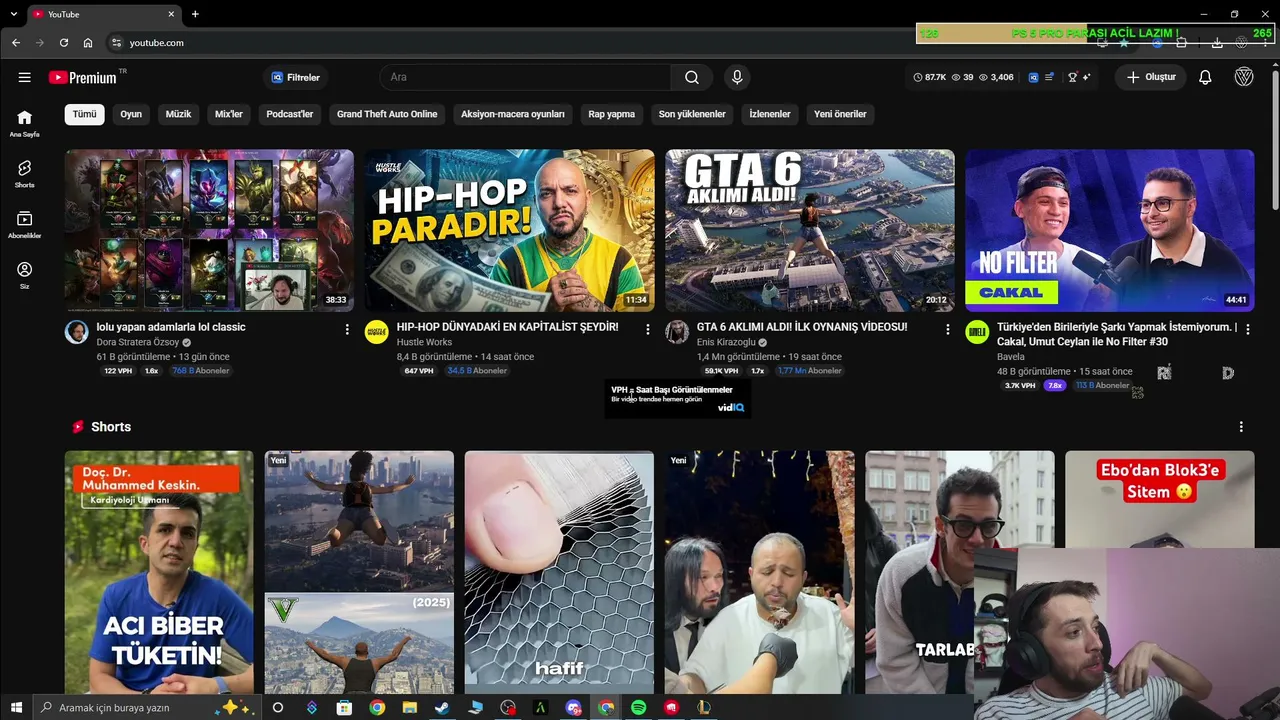This screenshot has height=720, width=1280.
Task: Select the Grand Theft Auto Online chip
Action: click(387, 114)
